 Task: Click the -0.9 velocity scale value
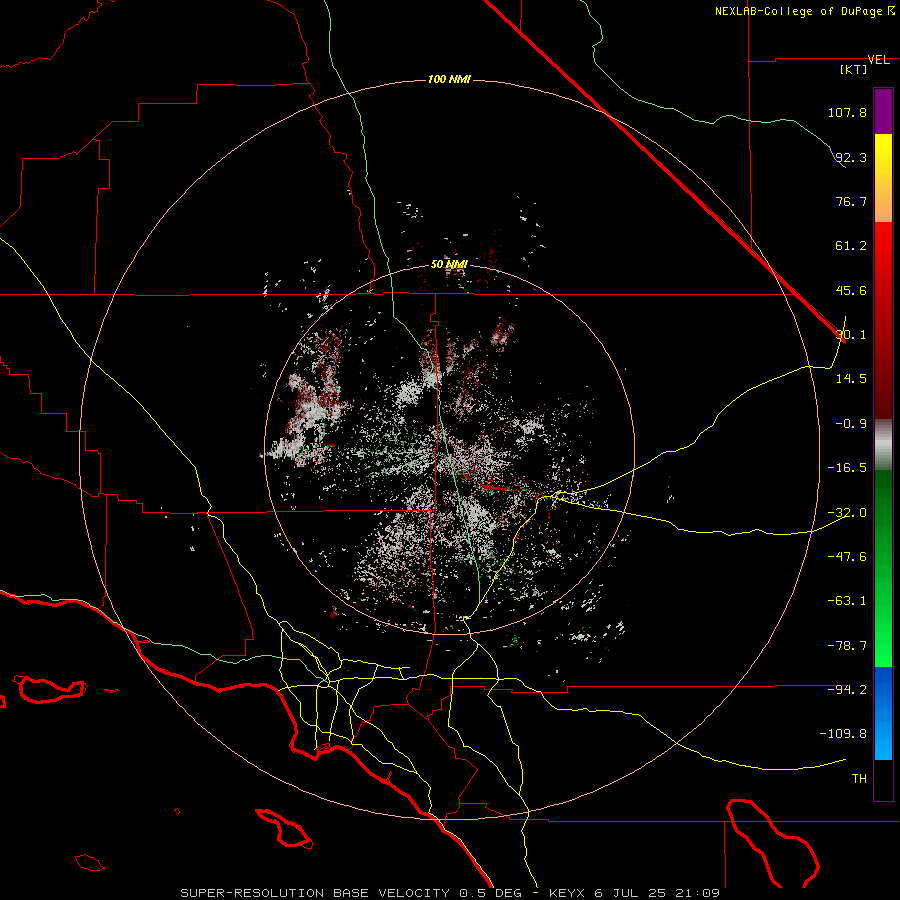[x=851, y=424]
